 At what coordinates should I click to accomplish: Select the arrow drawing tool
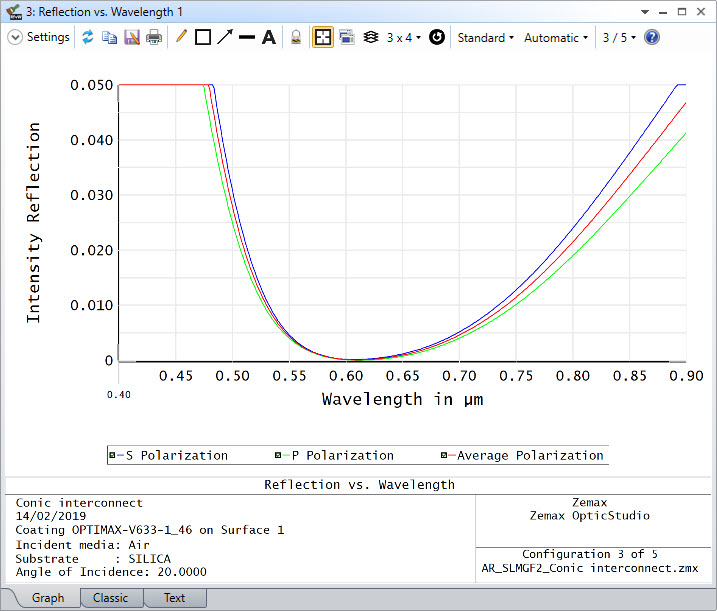click(x=225, y=37)
